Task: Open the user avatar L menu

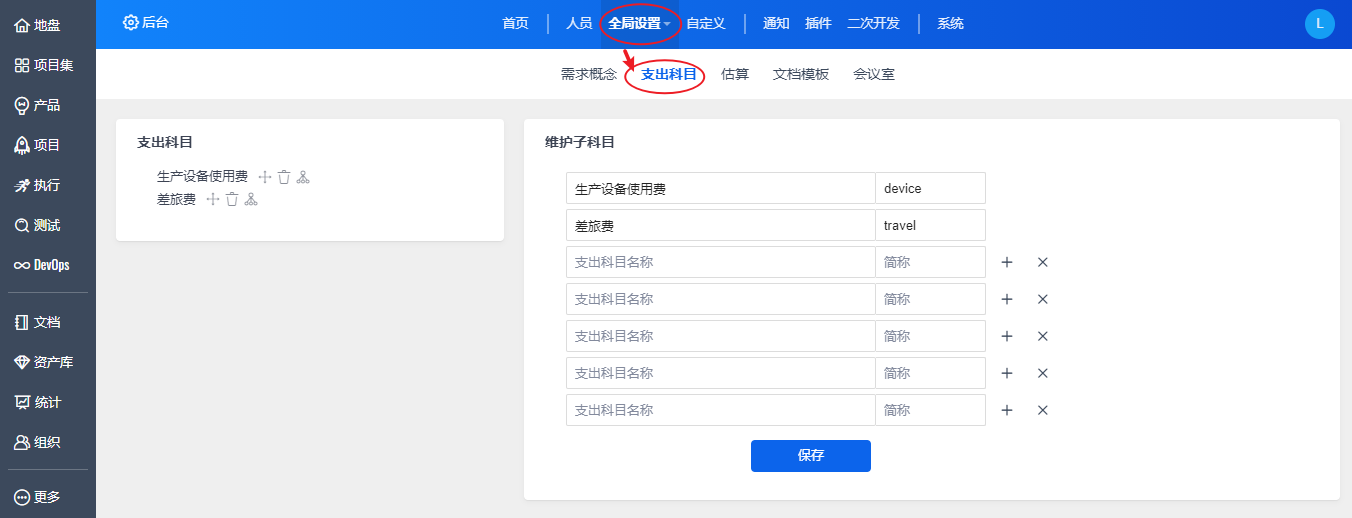Action: tap(1320, 24)
